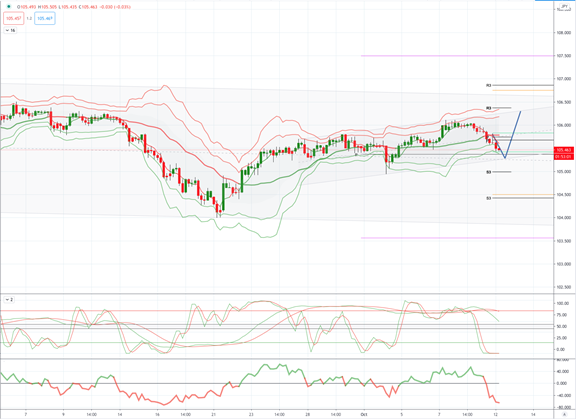The width and height of the screenshot is (576, 419).
Task: Click the red current price label 105.463
Action: point(564,150)
